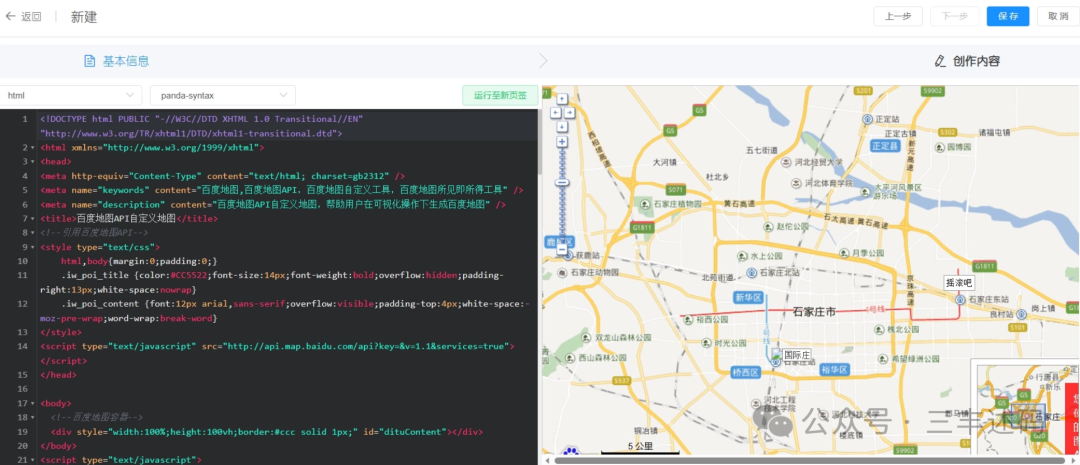The image size is (1080, 465).
Task: Click the 上一步 button
Action: (x=898, y=17)
